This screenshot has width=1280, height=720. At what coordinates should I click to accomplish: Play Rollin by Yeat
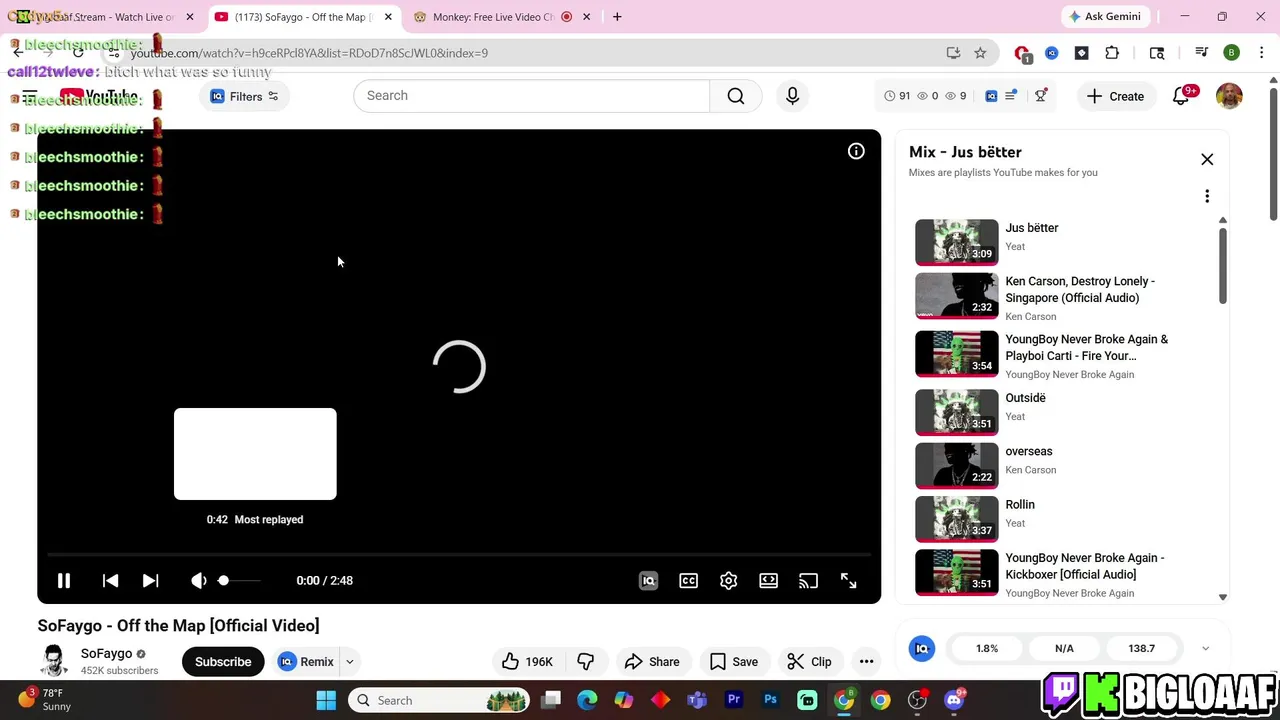coord(1060,518)
